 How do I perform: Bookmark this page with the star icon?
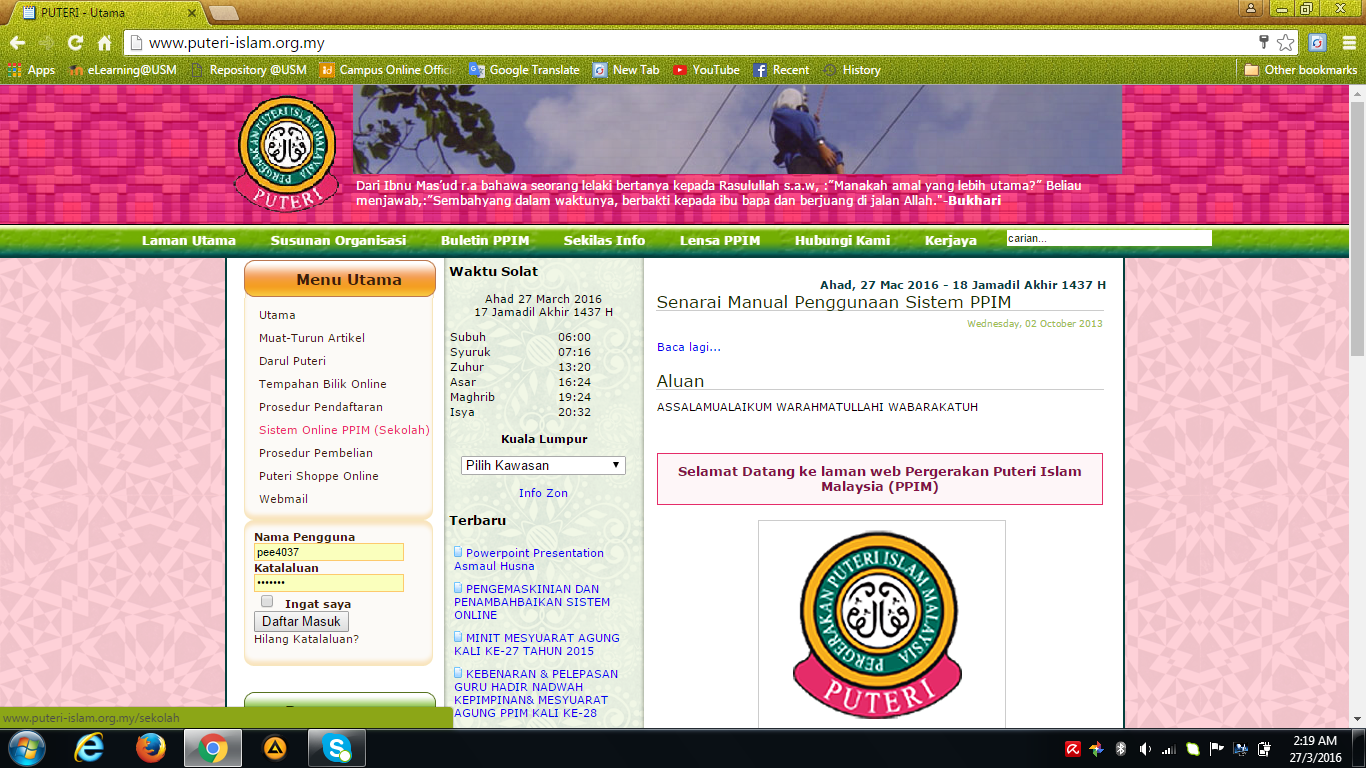coord(1286,43)
